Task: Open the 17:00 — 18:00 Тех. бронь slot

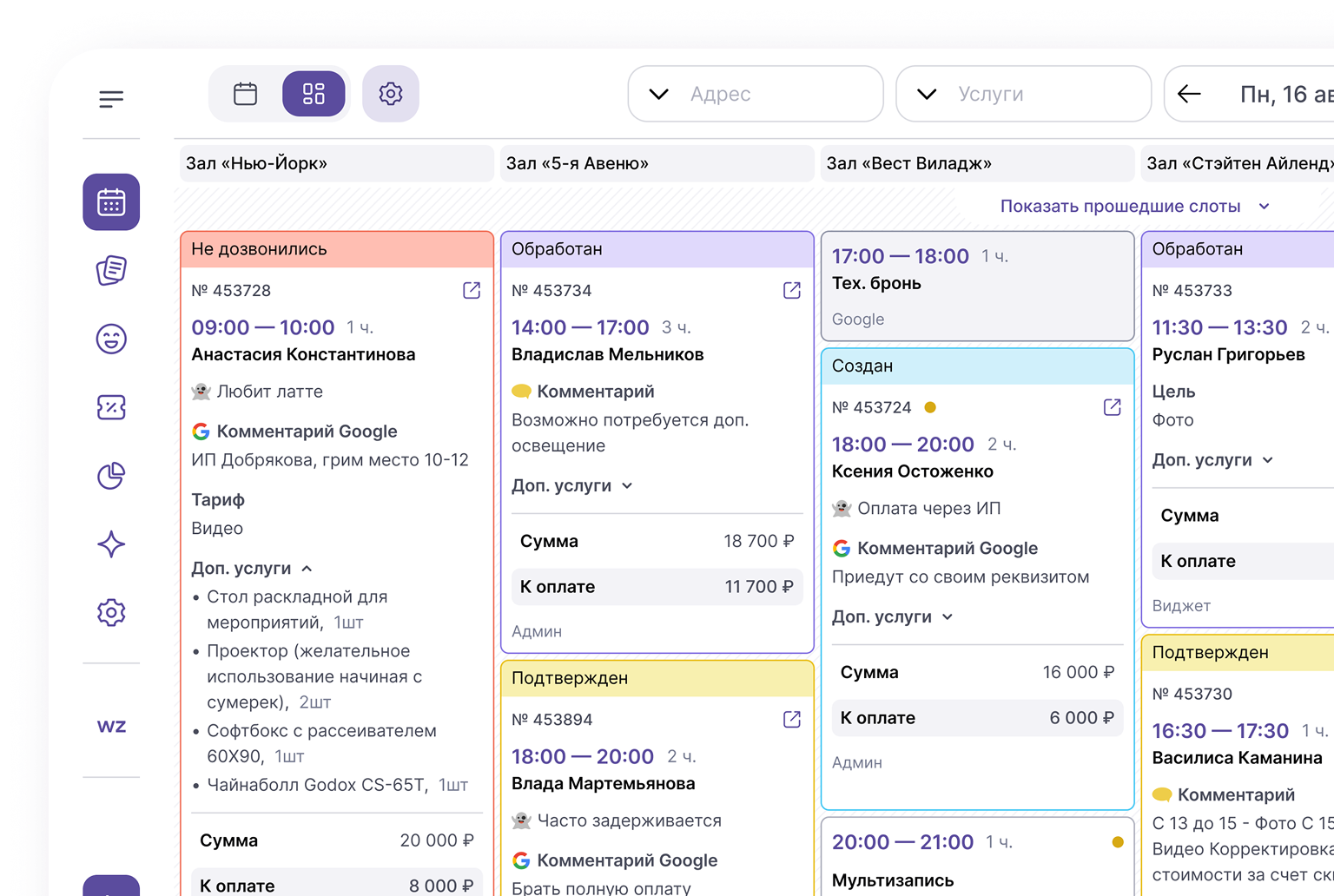Action: (977, 286)
